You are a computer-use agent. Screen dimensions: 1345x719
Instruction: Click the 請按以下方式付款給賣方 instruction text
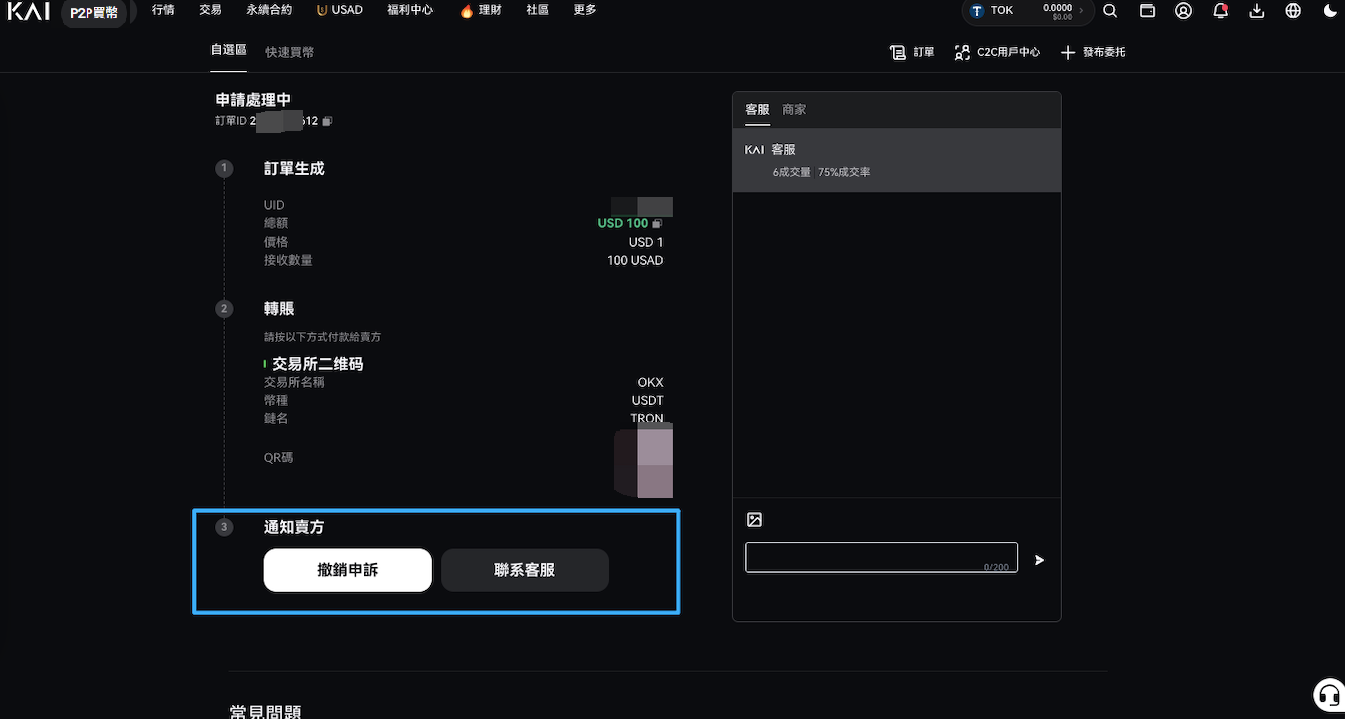(322, 337)
